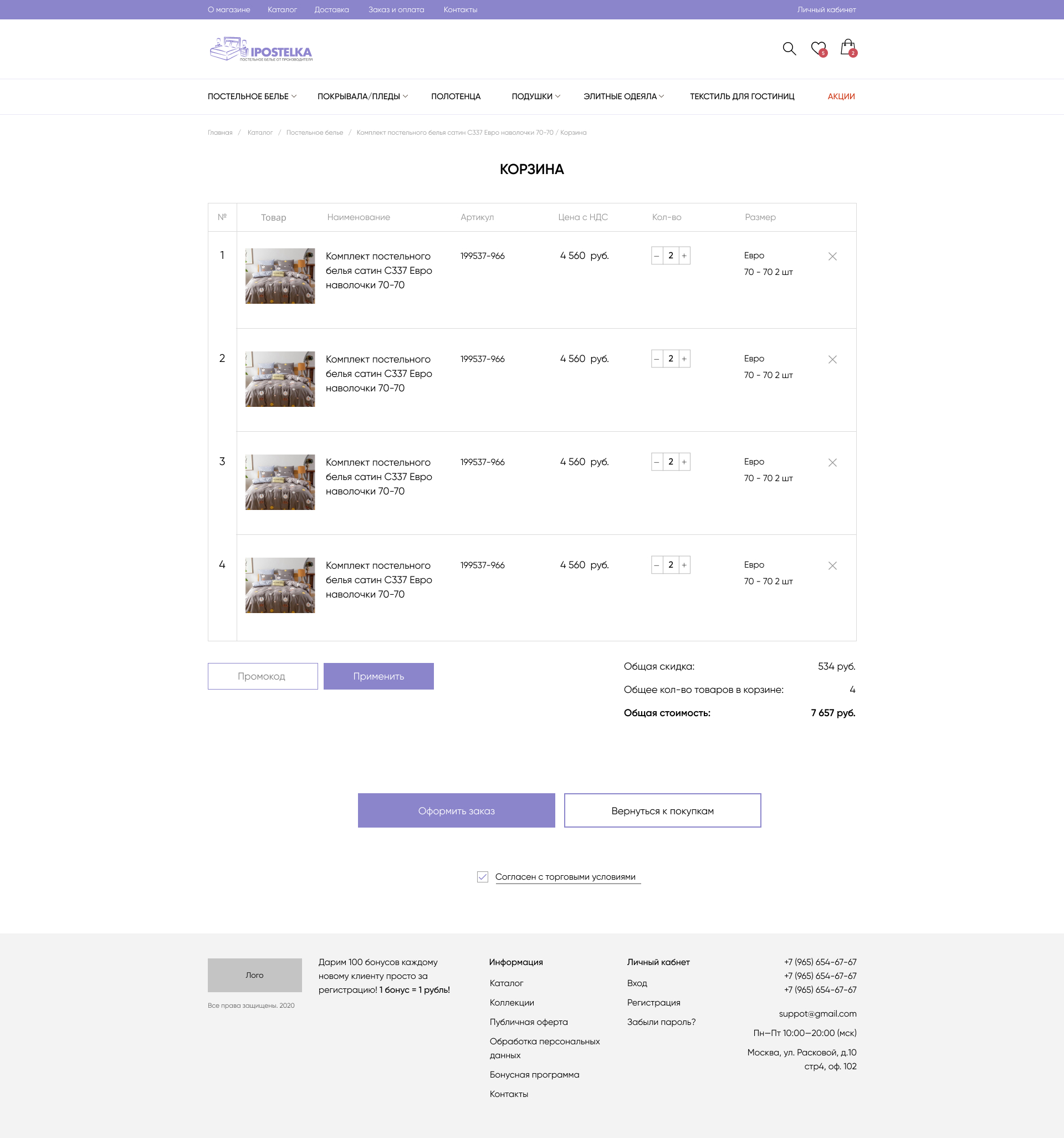Open the first product thumbnail image

[x=280, y=276]
